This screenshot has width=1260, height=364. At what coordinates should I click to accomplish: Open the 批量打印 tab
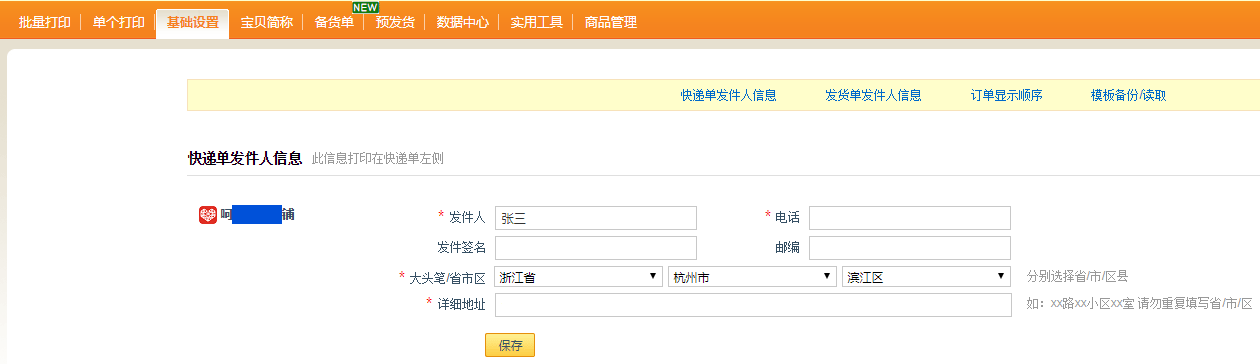point(44,22)
